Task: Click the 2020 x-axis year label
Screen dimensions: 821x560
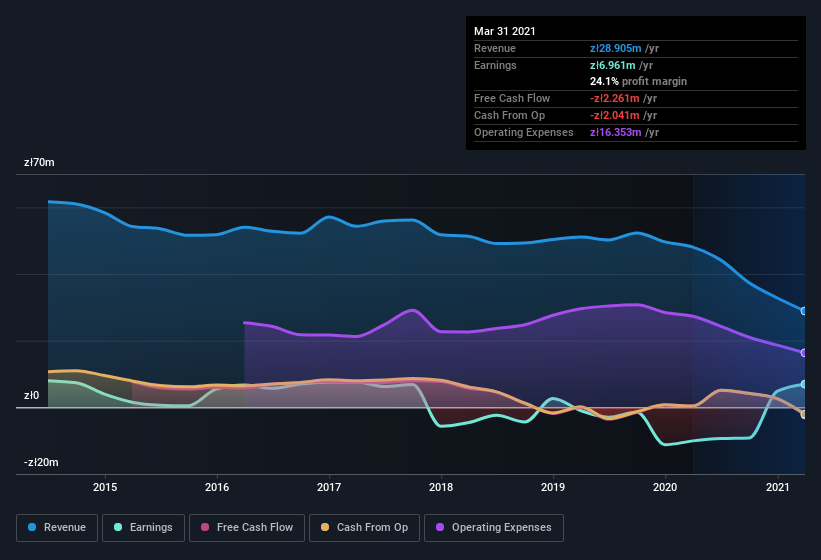Action: (665, 487)
